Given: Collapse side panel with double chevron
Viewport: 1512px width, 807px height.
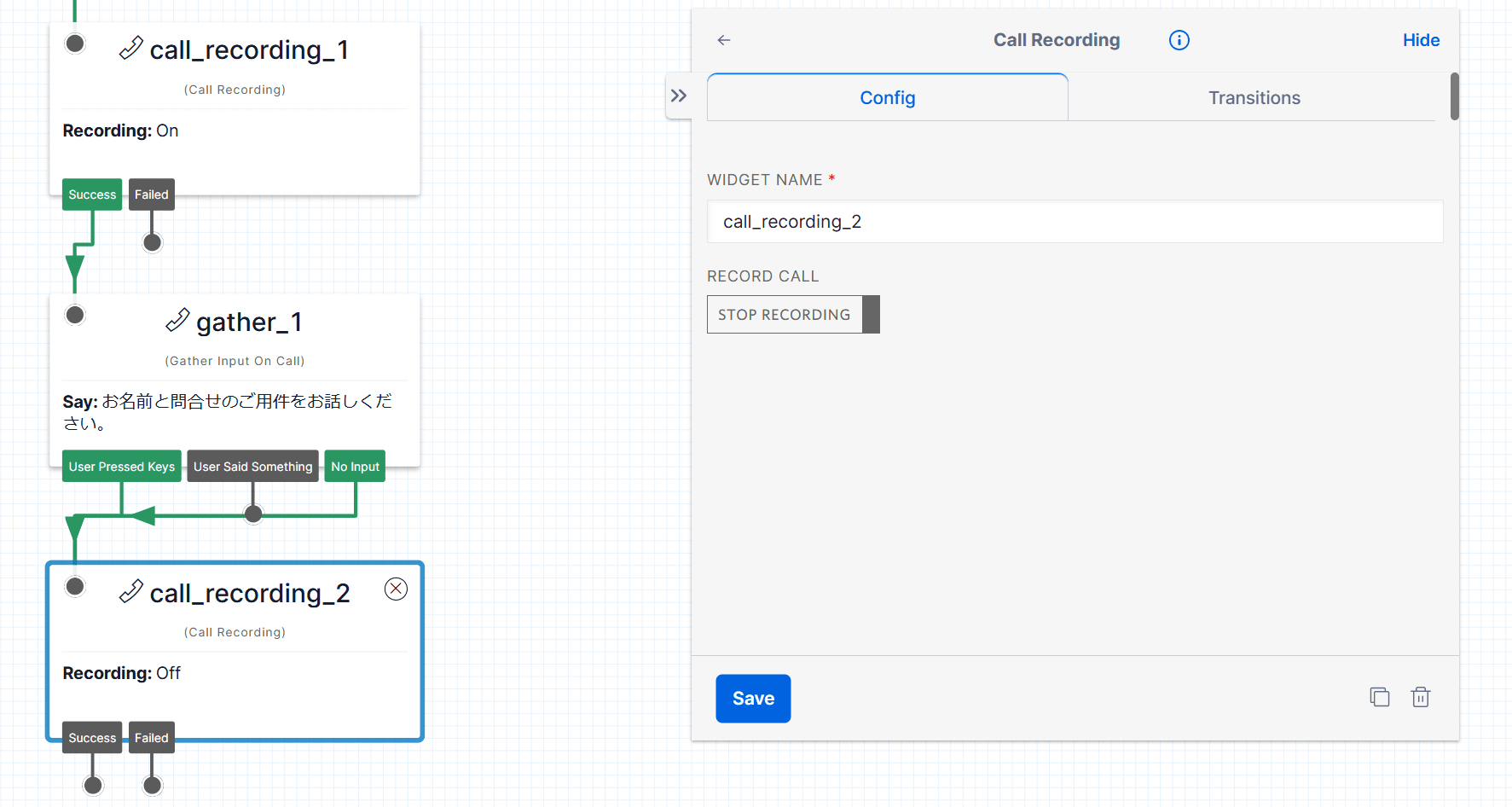Looking at the screenshot, I should point(679,96).
